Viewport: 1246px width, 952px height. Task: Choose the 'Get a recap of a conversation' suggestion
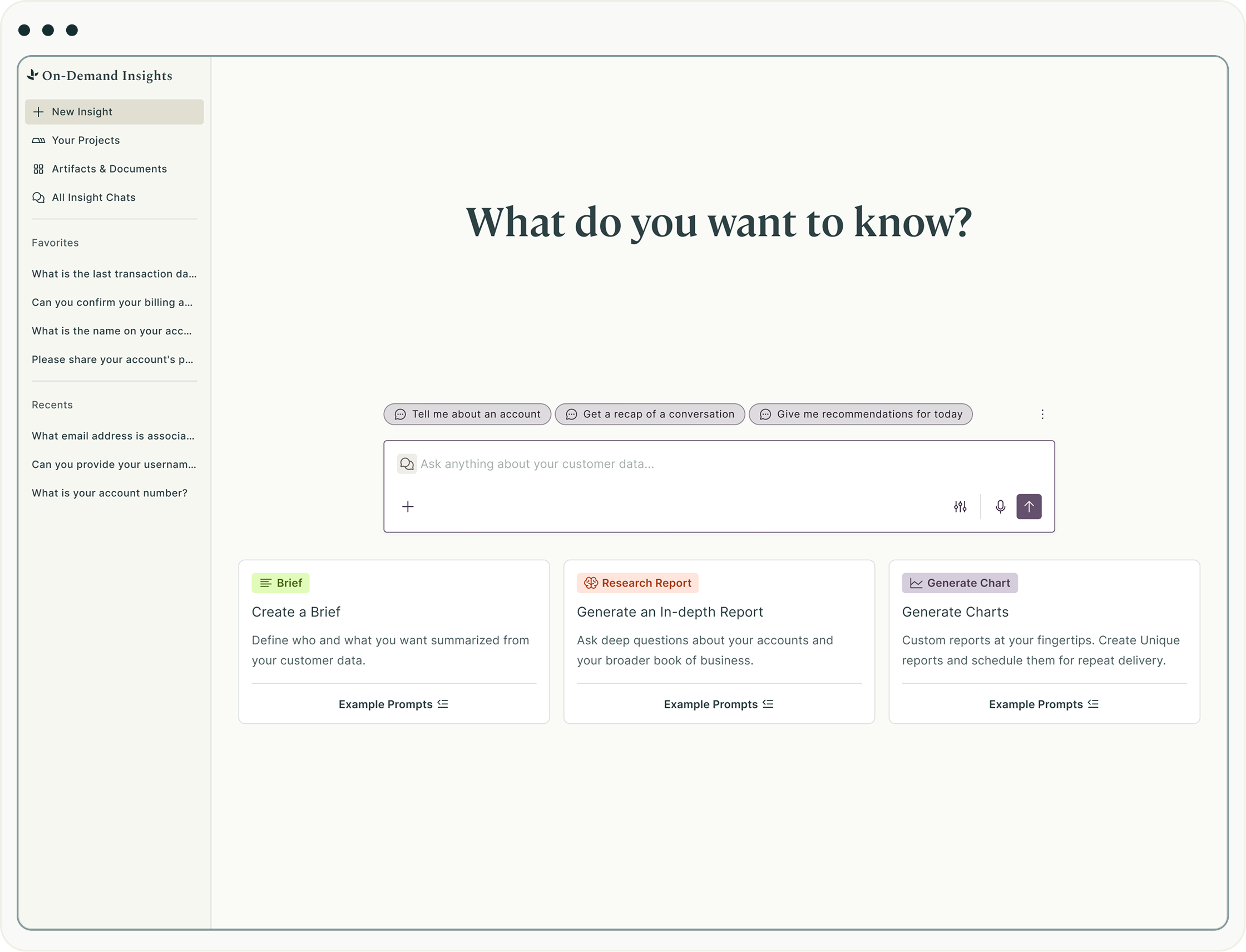650,414
